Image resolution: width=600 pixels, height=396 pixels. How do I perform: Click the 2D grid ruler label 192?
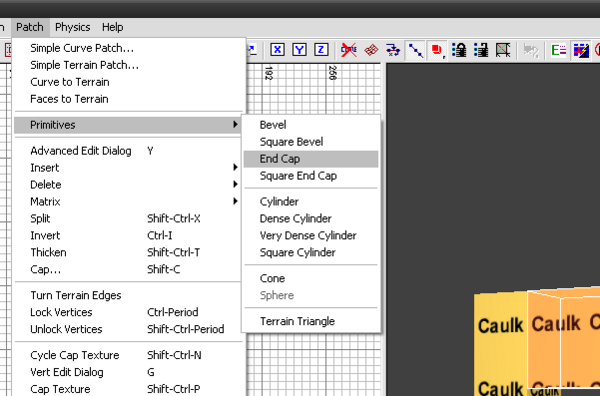pos(269,73)
